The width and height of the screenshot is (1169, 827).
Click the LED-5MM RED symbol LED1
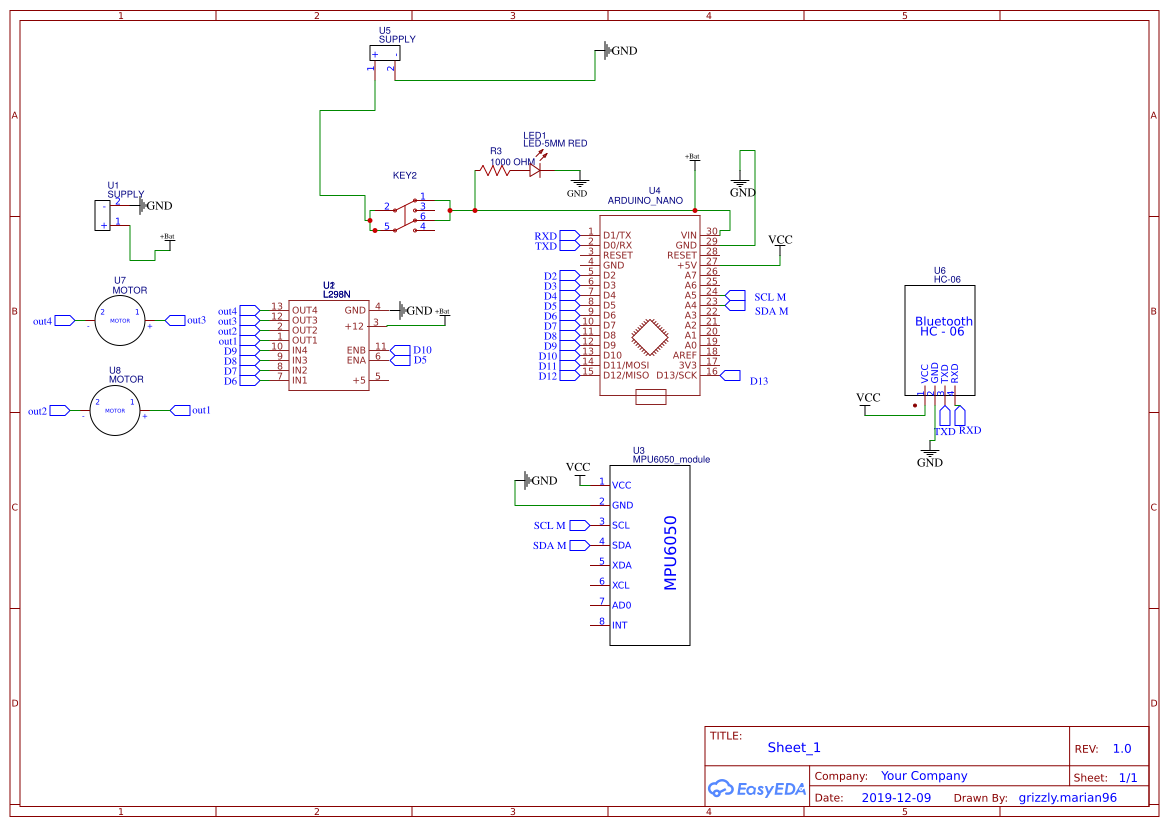coord(533,170)
